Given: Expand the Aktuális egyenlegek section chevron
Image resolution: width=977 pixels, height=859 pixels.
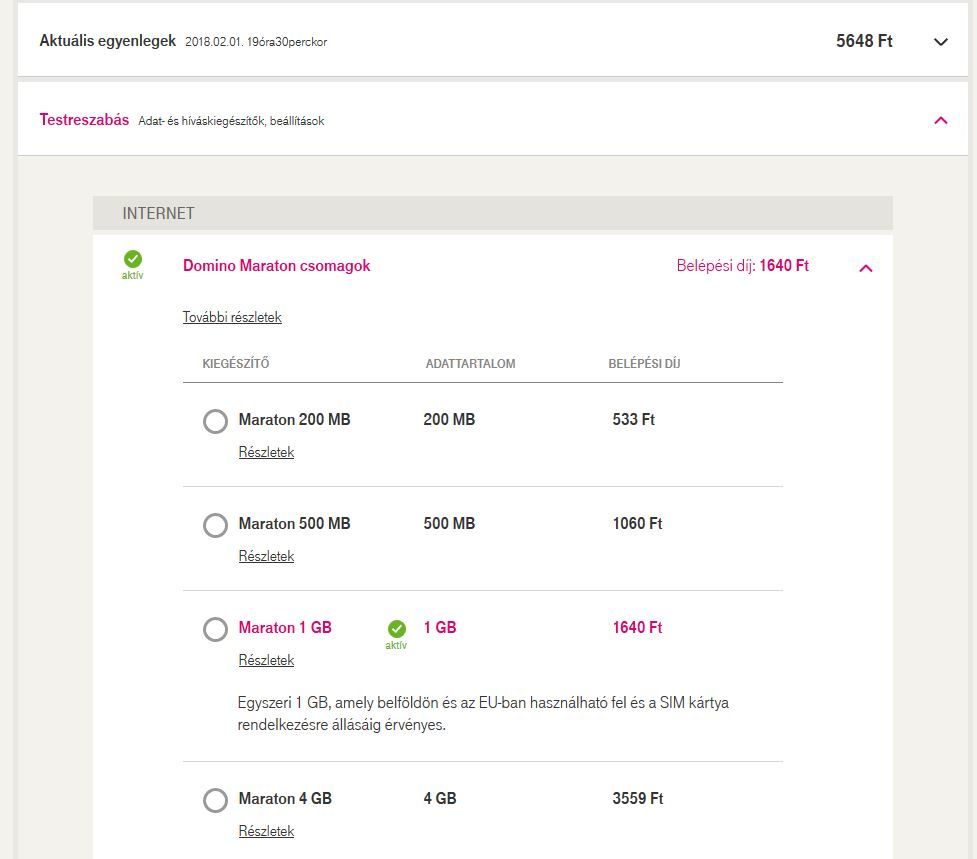Looking at the screenshot, I should pyautogui.click(x=940, y=42).
